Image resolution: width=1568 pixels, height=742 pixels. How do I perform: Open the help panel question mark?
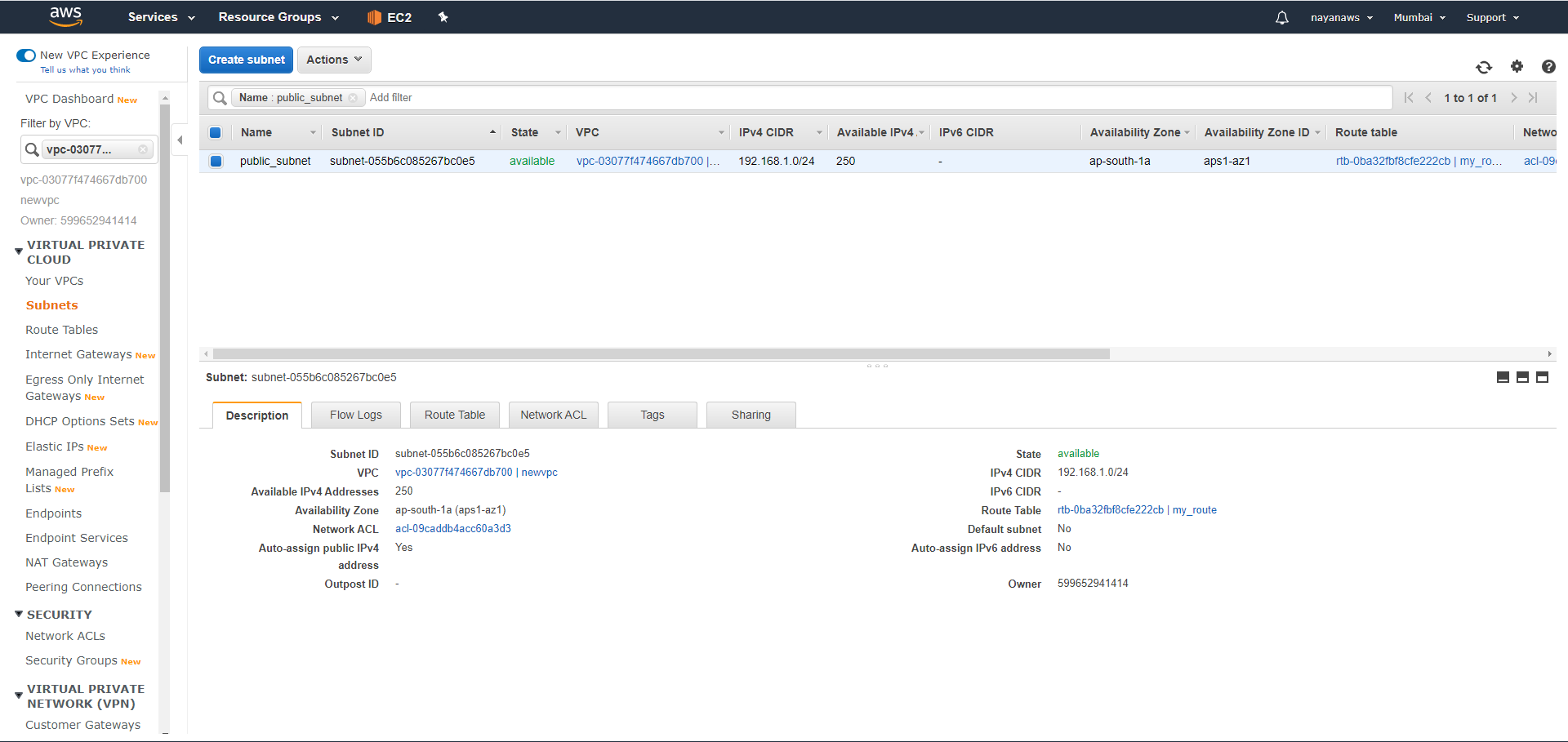tap(1548, 67)
